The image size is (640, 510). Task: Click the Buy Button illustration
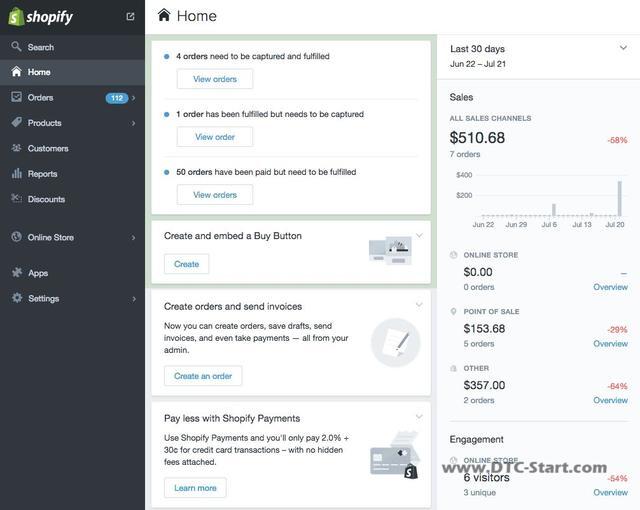click(x=390, y=251)
